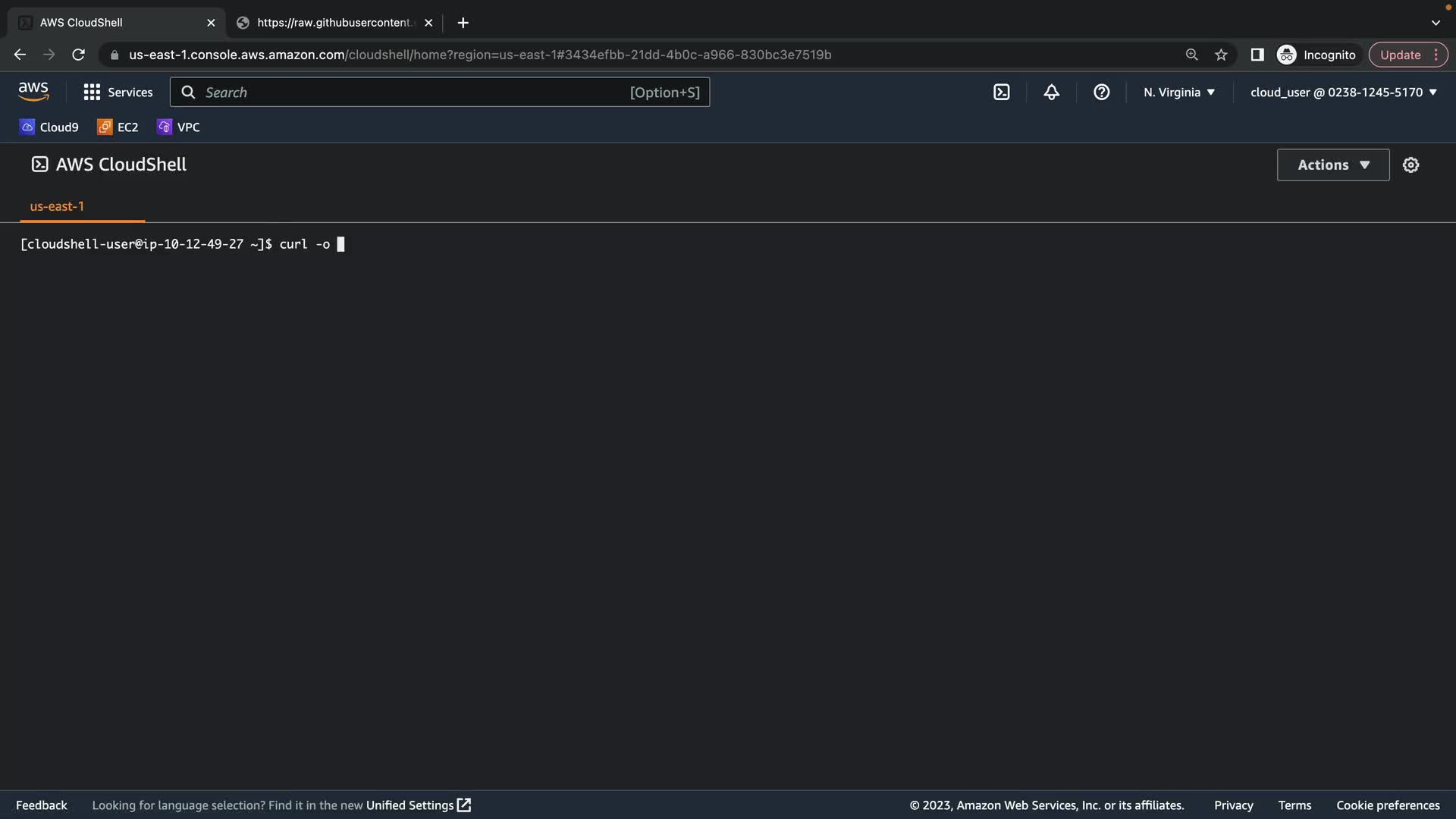The width and height of the screenshot is (1456, 819).
Task: Open the Services menu
Action: click(x=118, y=93)
